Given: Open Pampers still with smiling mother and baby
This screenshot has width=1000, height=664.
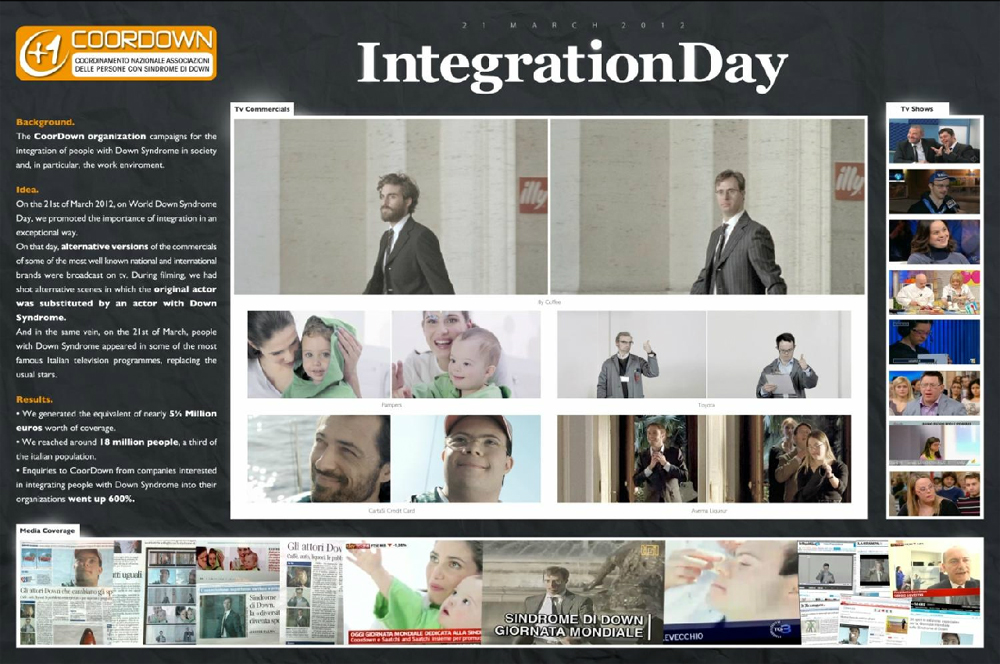Looking at the screenshot, I should (x=466, y=355).
